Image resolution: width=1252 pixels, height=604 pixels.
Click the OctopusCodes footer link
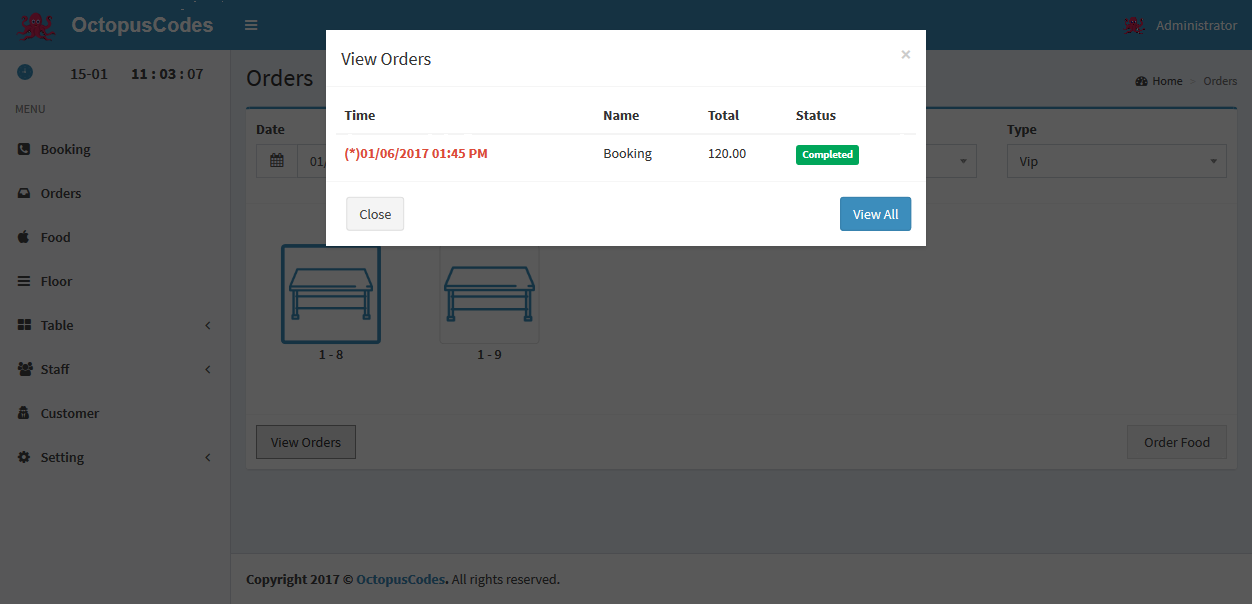pyautogui.click(x=401, y=579)
